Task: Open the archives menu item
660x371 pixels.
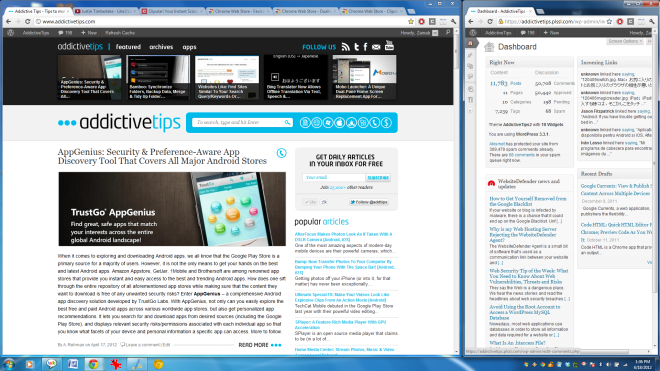Action: 161,47
